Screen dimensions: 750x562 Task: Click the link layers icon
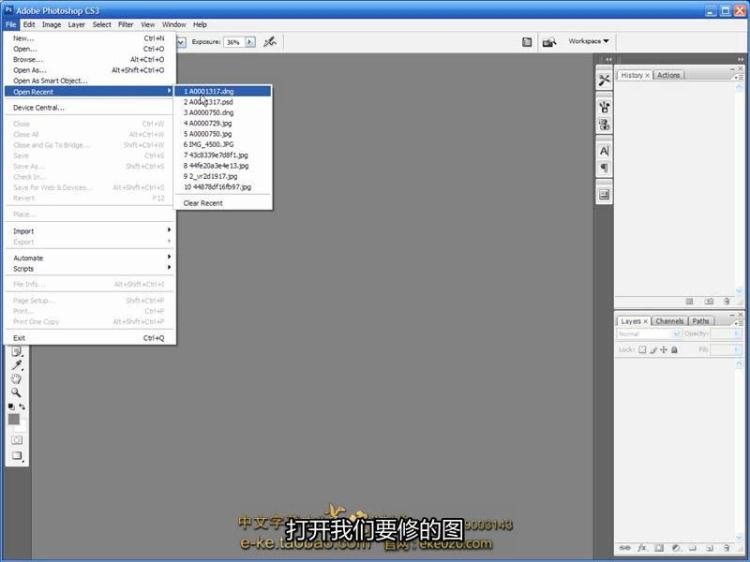(x=625, y=548)
